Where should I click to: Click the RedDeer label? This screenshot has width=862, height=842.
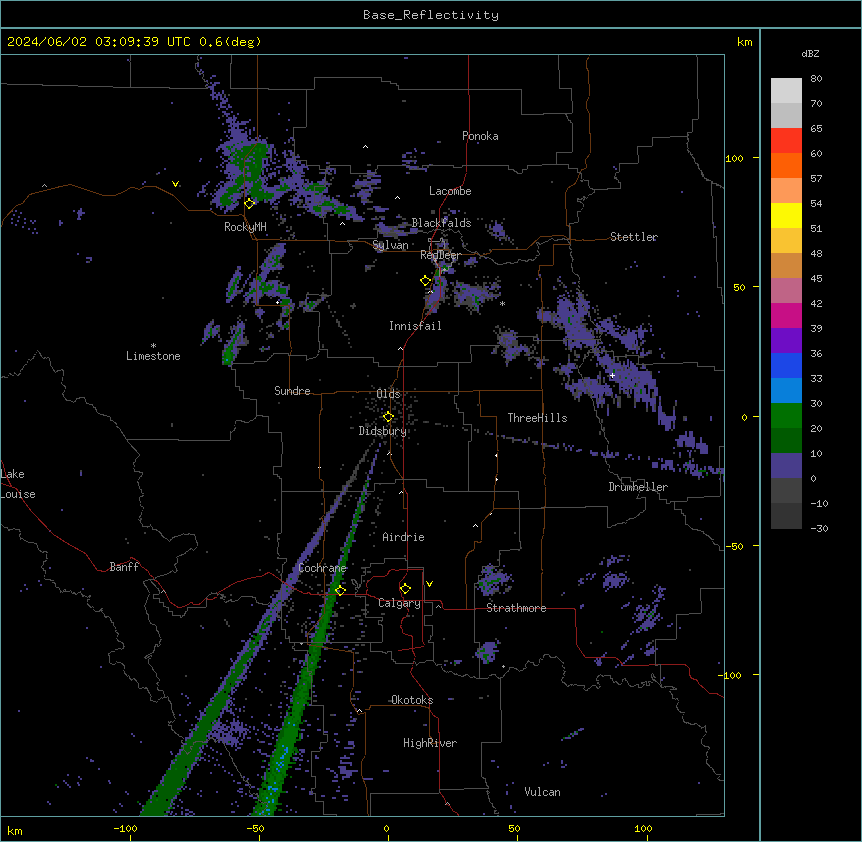[x=440, y=255]
